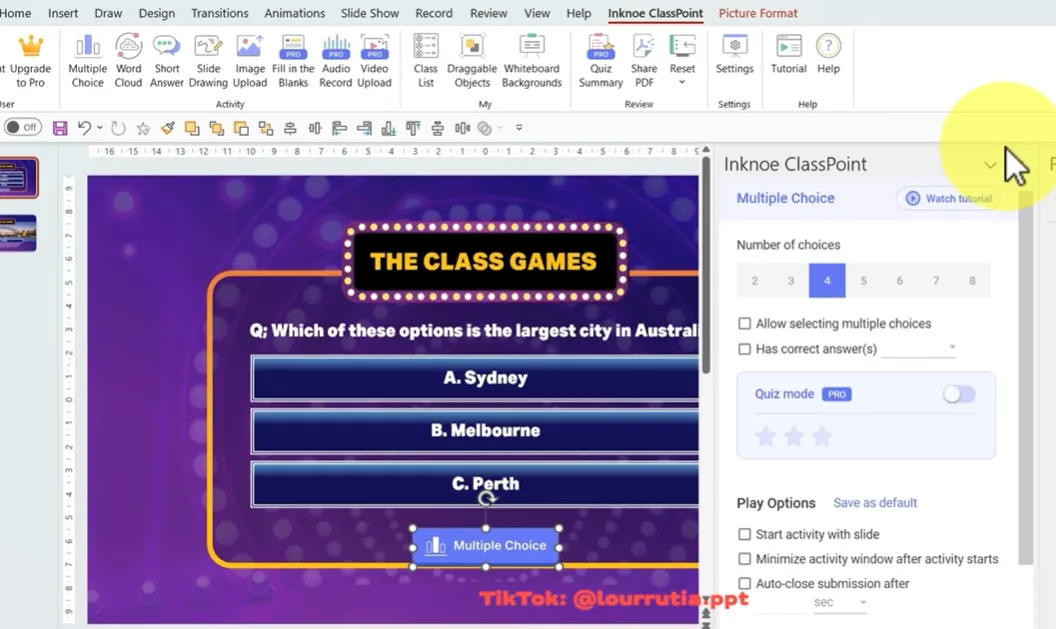Tick Start activity with slide checkbox

click(744, 535)
